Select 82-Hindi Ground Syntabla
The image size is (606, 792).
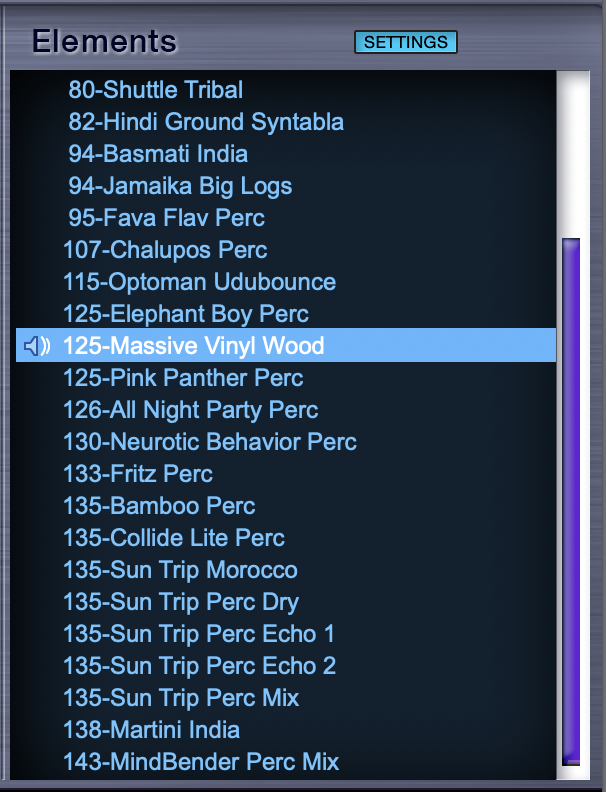click(205, 122)
